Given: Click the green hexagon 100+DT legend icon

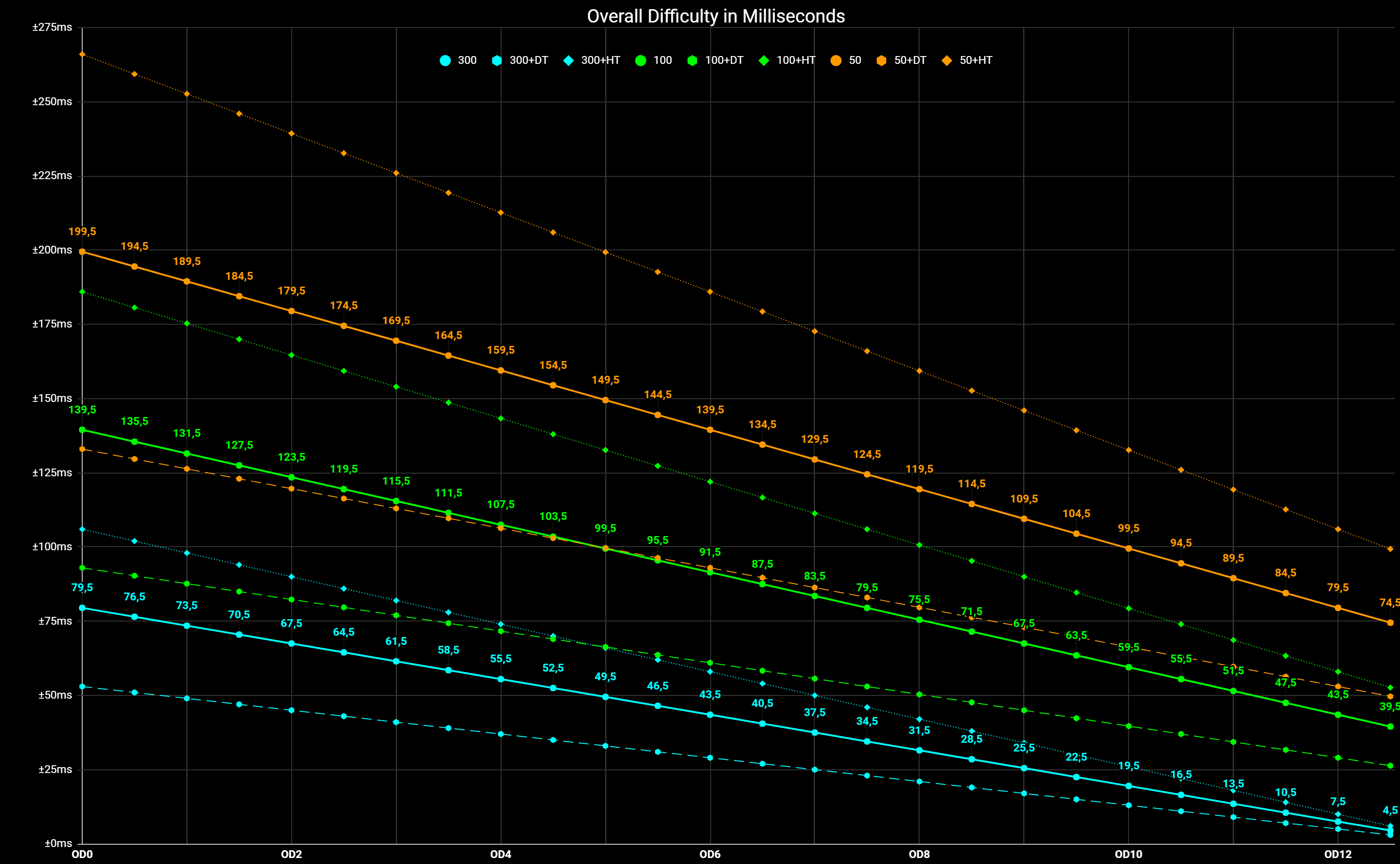Looking at the screenshot, I should 692,61.
